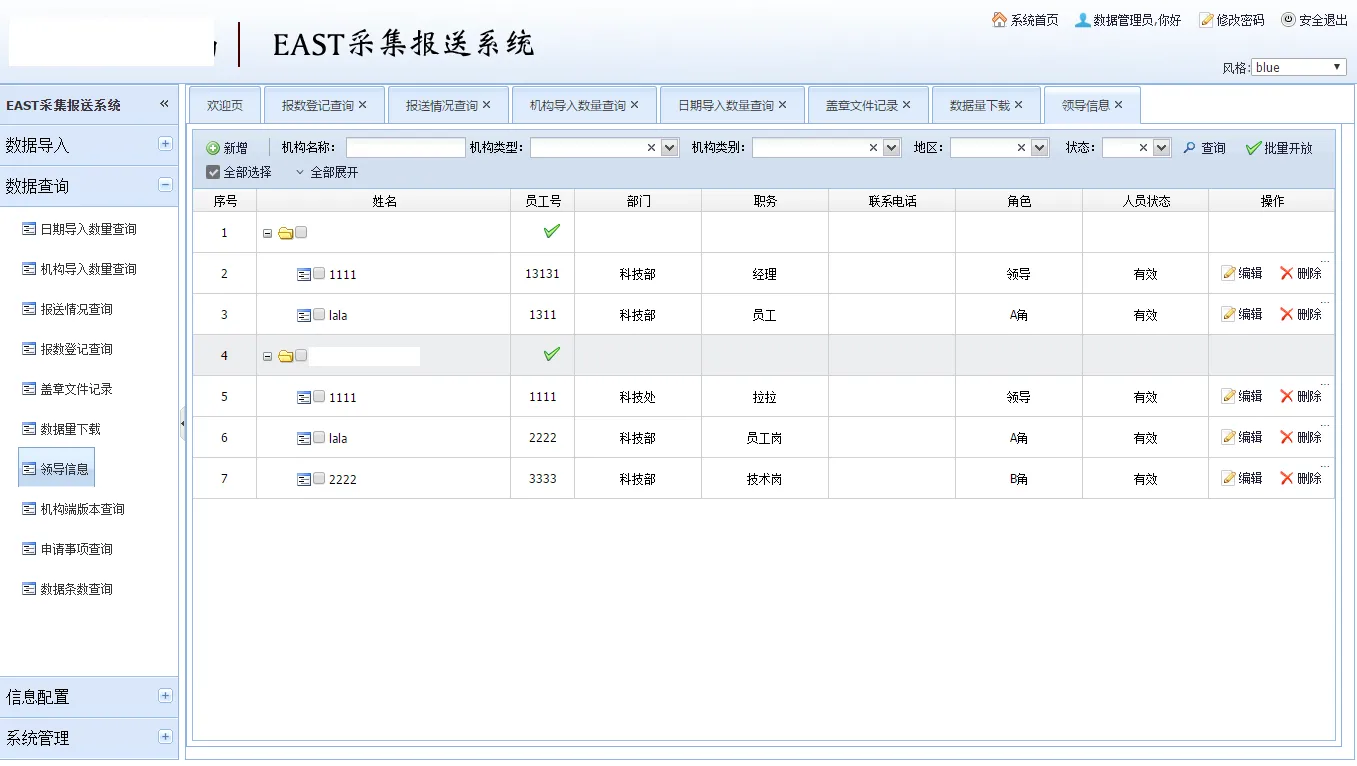1357x766 pixels.
Task: Collapse the left sidebar with double-arrow icon
Action: pos(164,104)
